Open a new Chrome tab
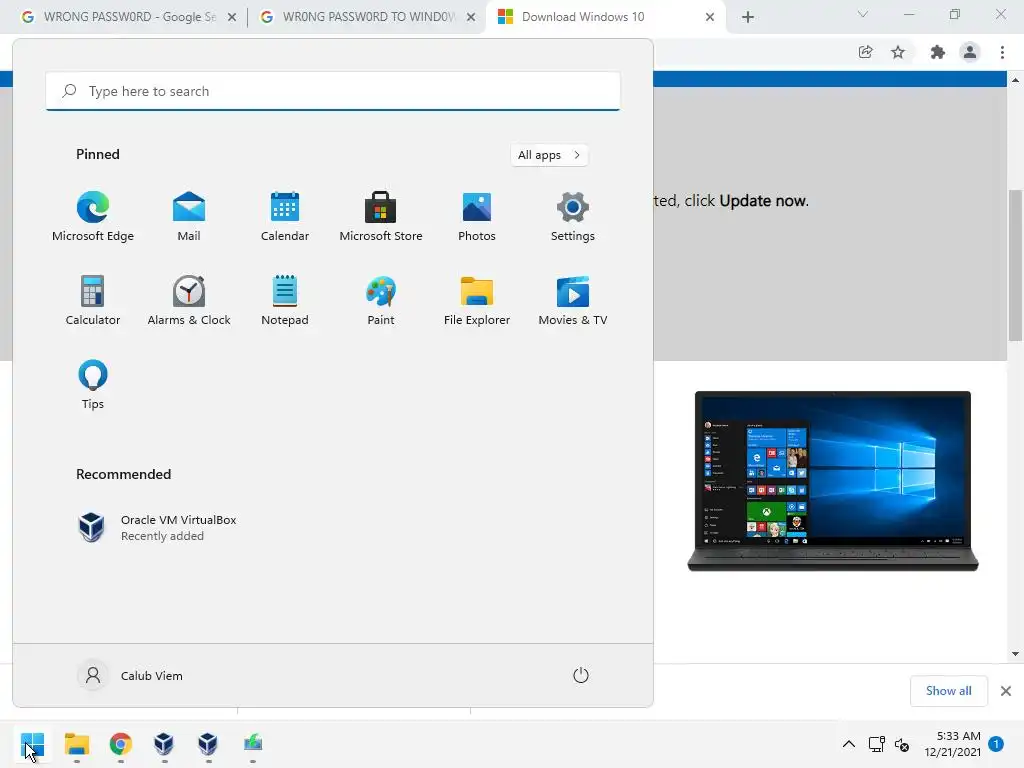The height and width of the screenshot is (768, 1024). coord(748,17)
